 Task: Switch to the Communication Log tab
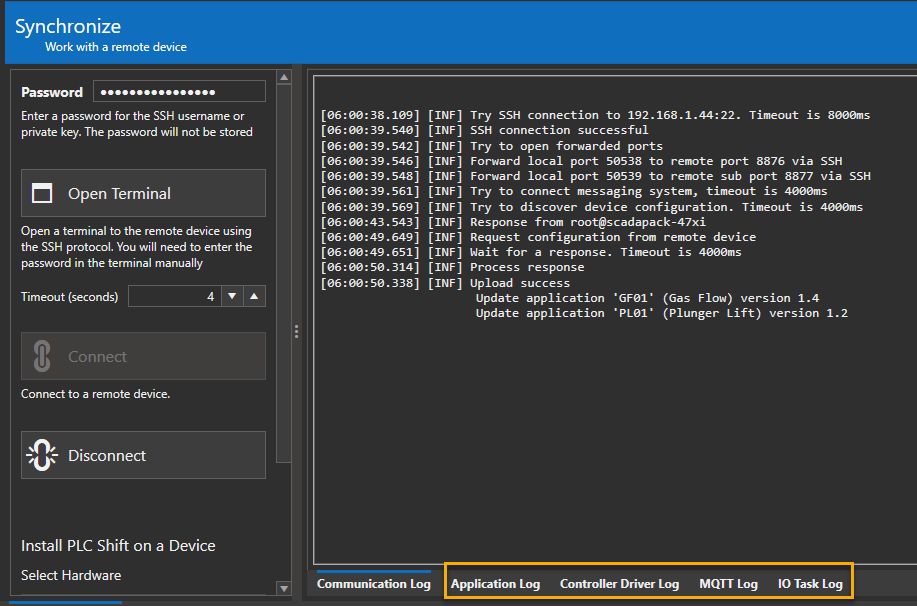click(x=374, y=584)
